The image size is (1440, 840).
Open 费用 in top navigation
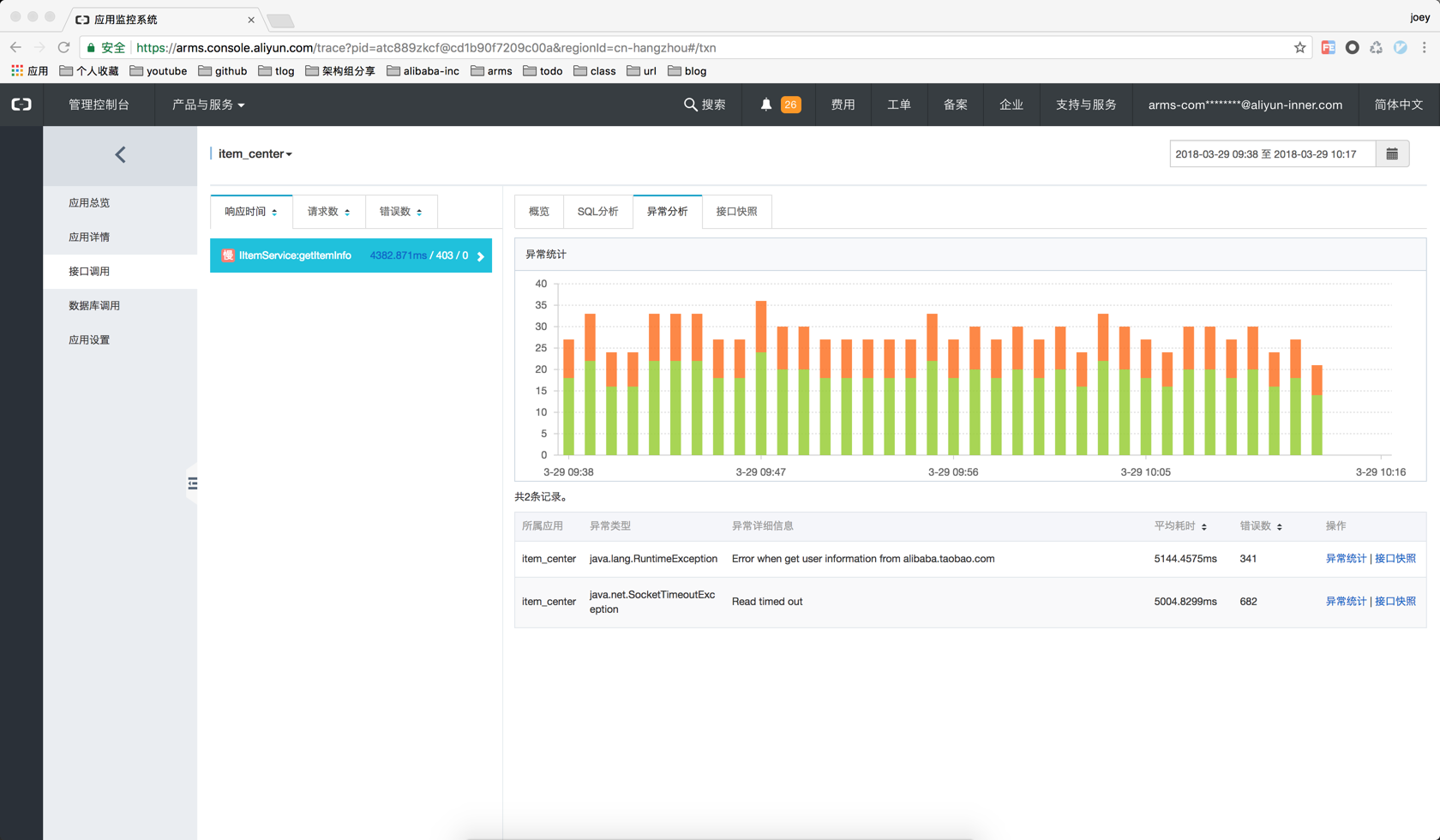(843, 105)
